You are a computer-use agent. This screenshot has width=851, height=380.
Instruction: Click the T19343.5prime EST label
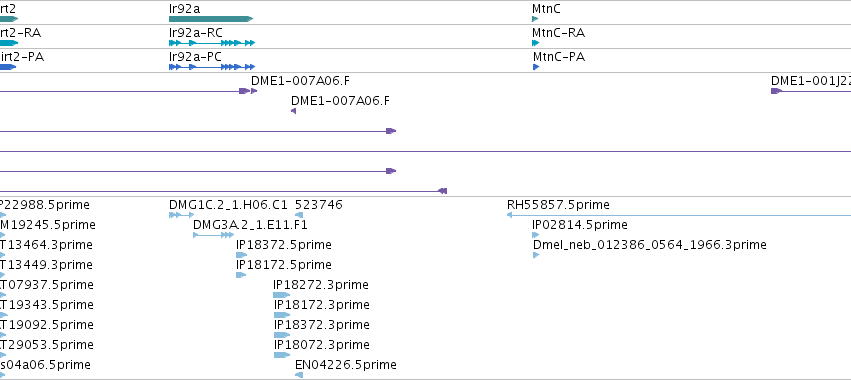point(47,305)
